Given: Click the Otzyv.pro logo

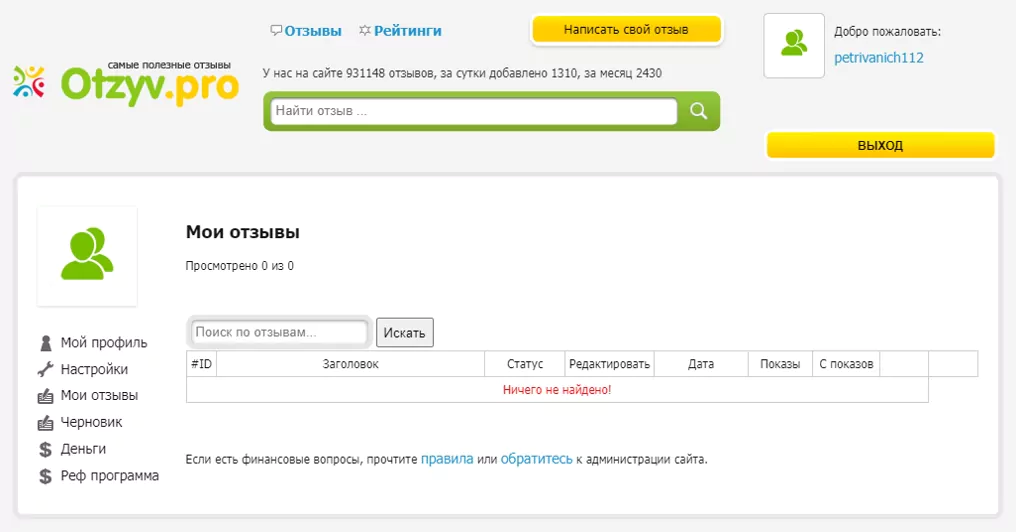Looking at the screenshot, I should tap(126, 84).
